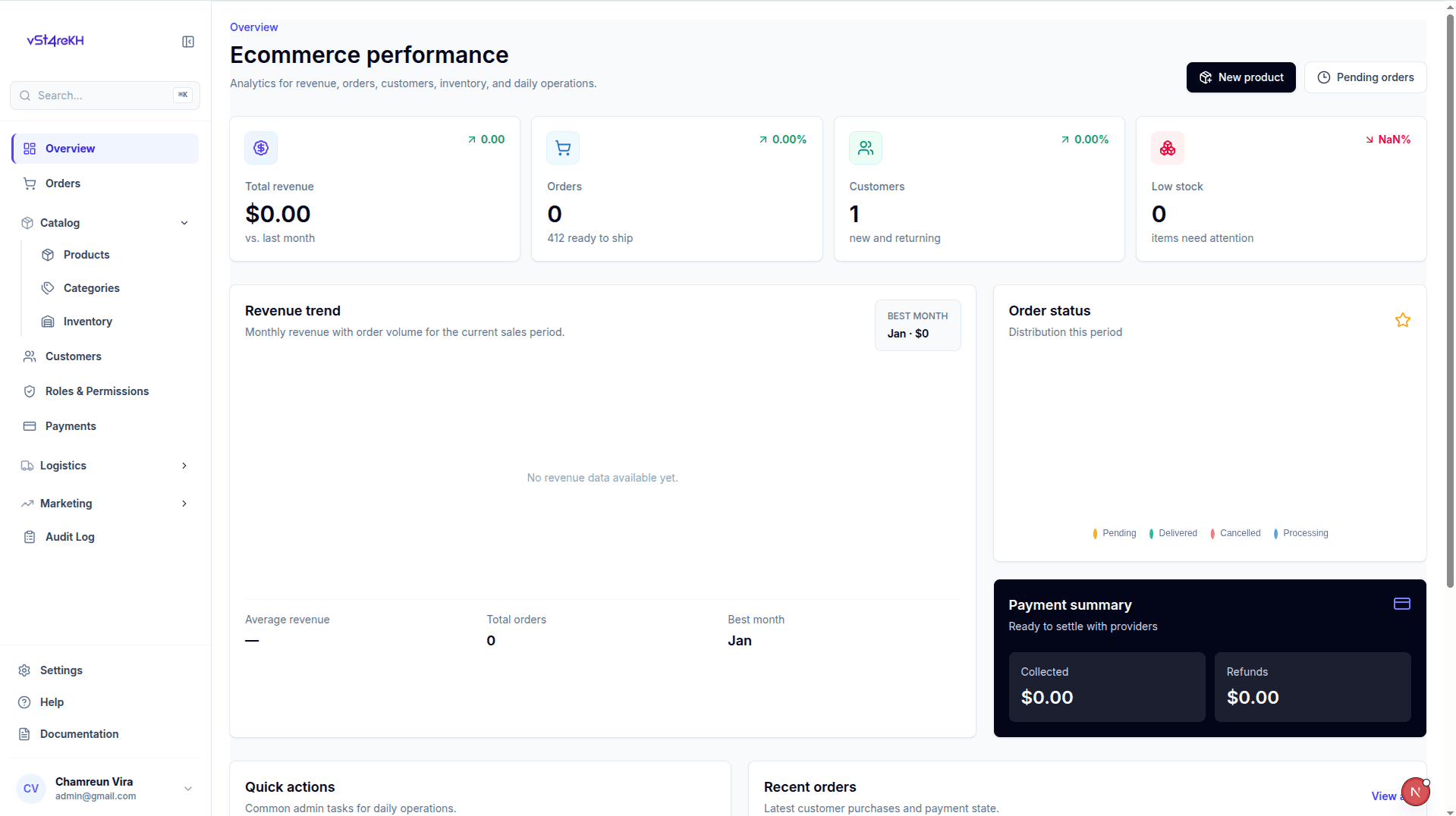The height and width of the screenshot is (816, 1456).
Task: Click the Payments card icon in sidebar
Action: tap(30, 426)
